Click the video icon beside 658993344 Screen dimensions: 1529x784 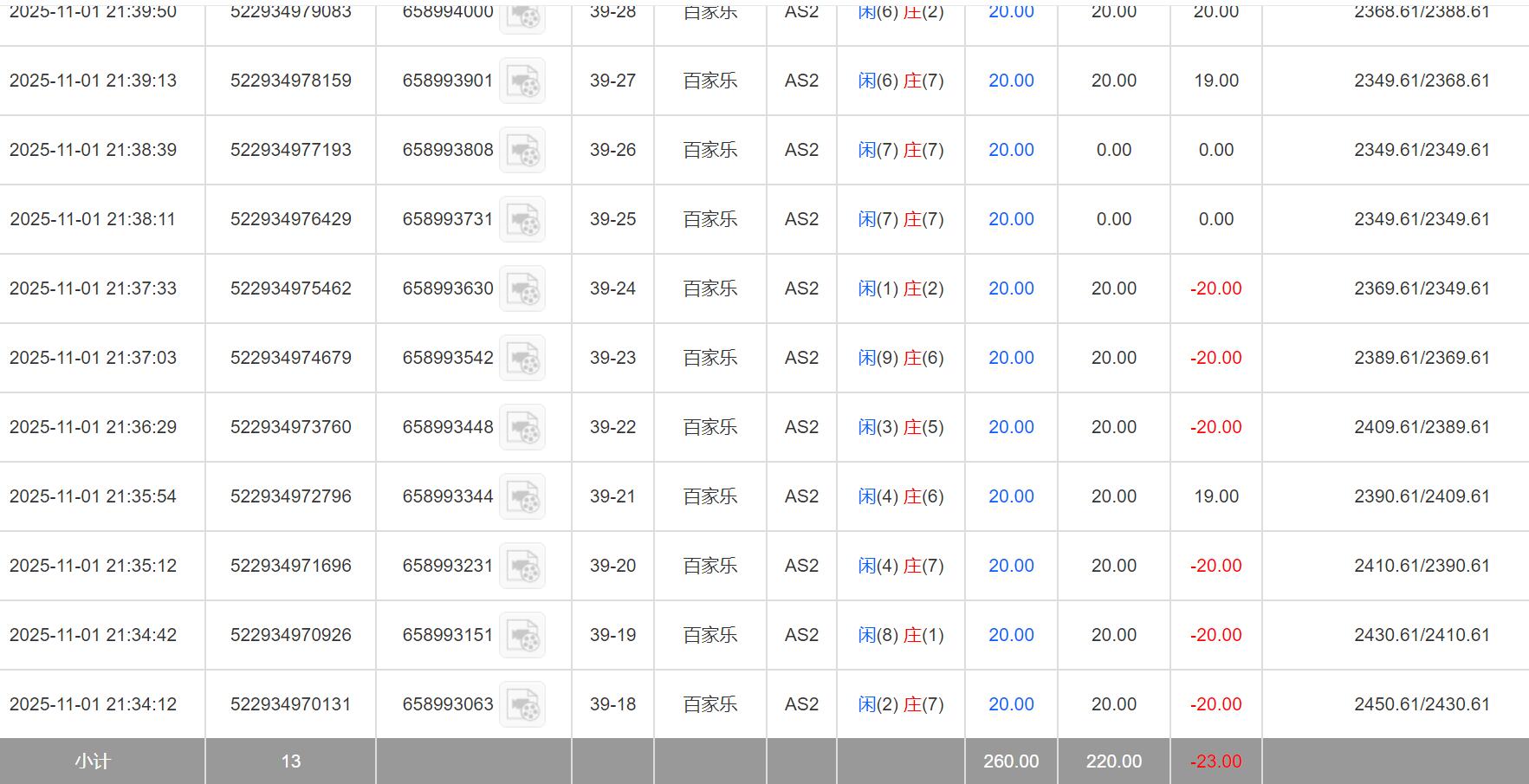[x=522, y=496]
